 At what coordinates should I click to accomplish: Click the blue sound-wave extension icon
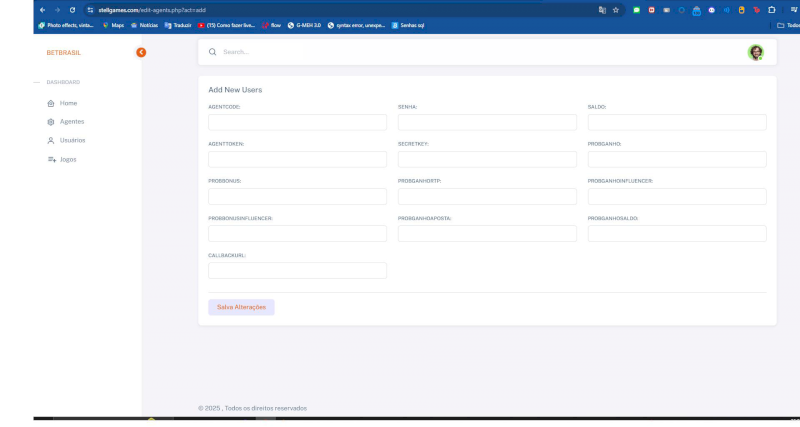coord(727,10)
